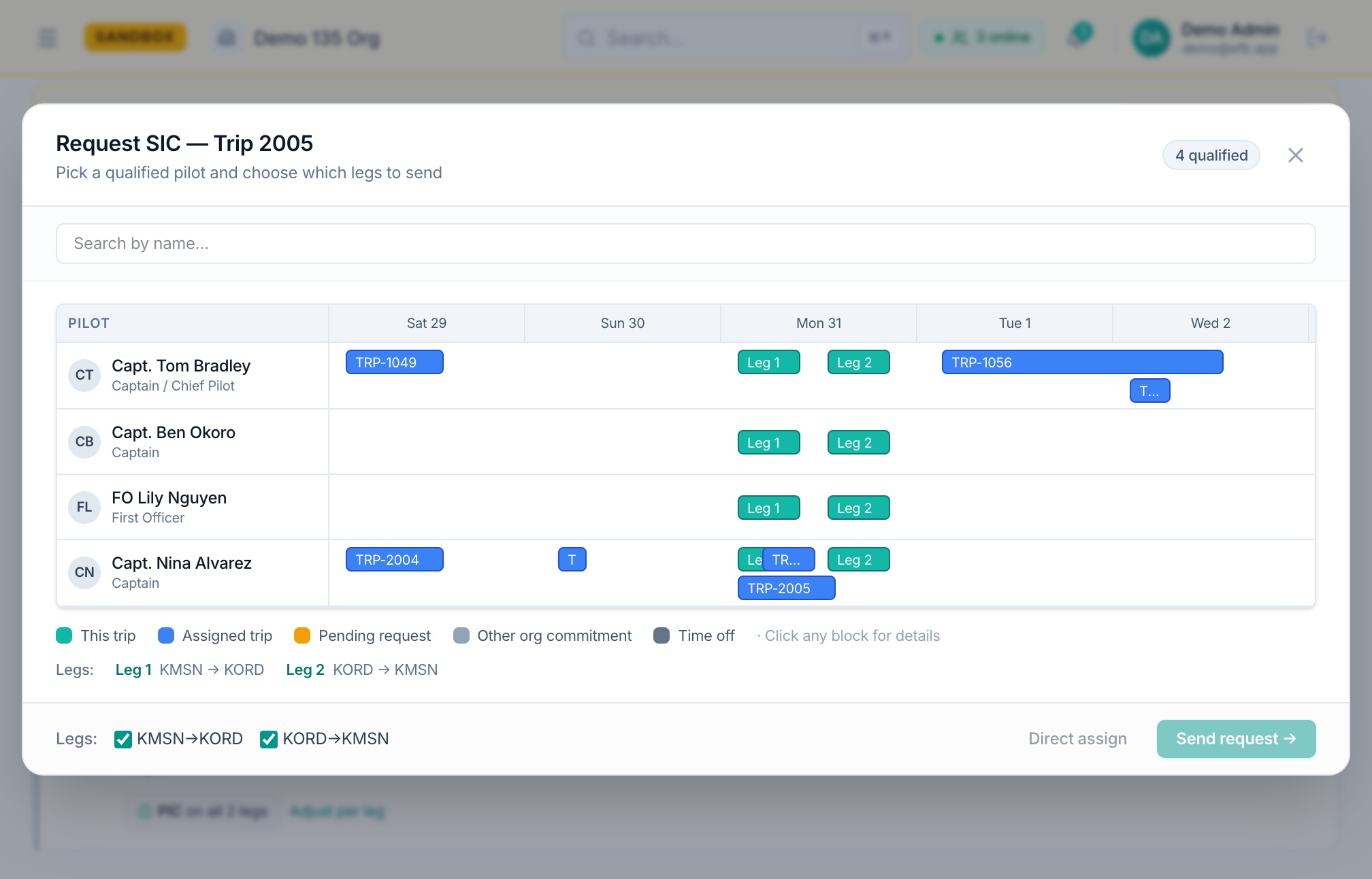Select Capt. Nina Alvarez pilot name

click(182, 563)
